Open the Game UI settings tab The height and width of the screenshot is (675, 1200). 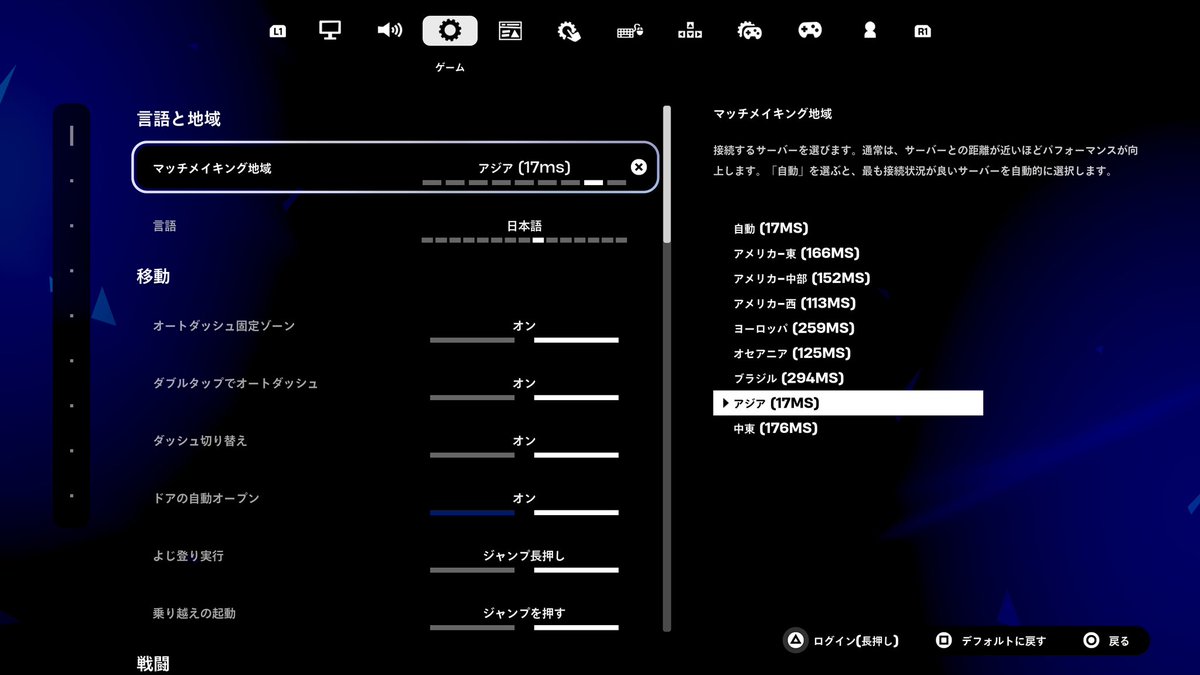(510, 31)
